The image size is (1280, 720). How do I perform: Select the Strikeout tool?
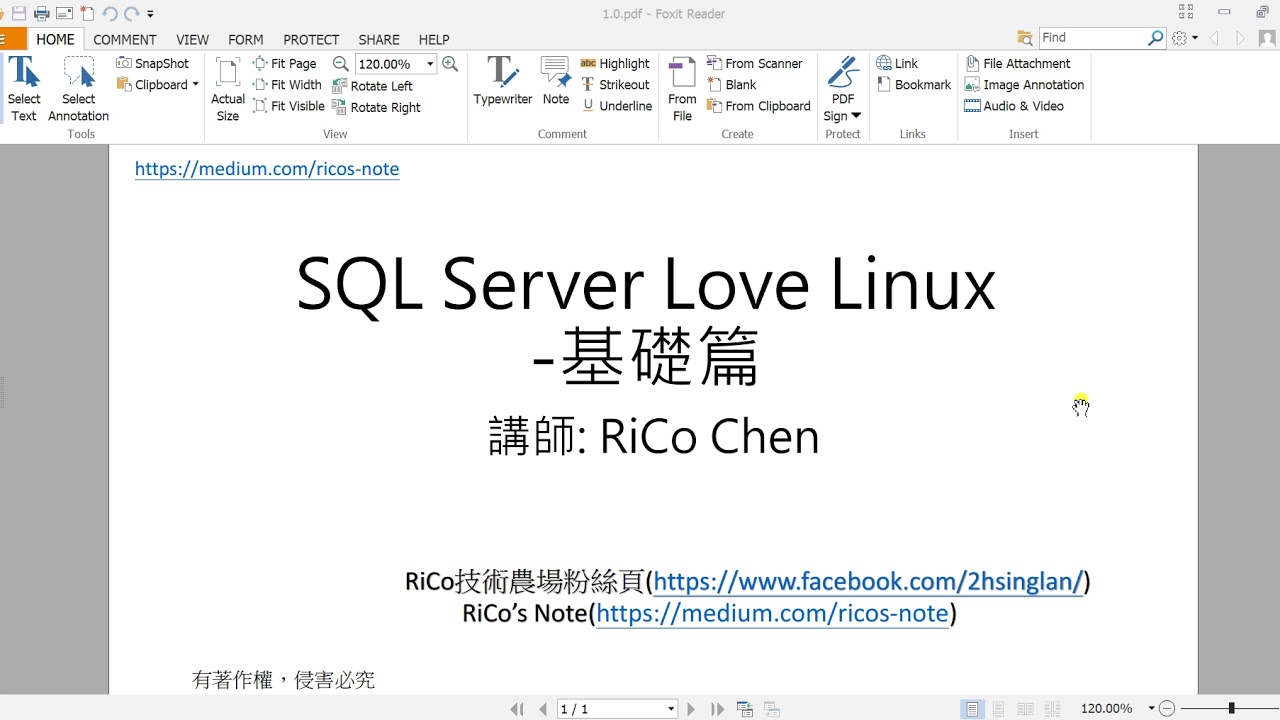point(615,85)
